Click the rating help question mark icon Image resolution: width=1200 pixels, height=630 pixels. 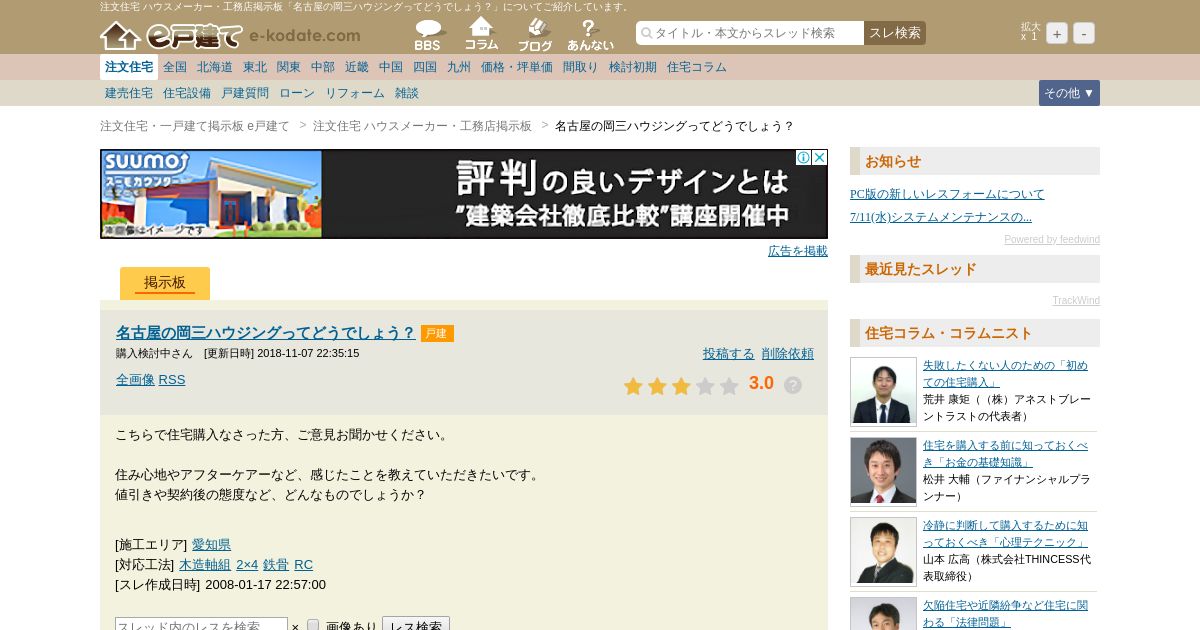point(793,385)
